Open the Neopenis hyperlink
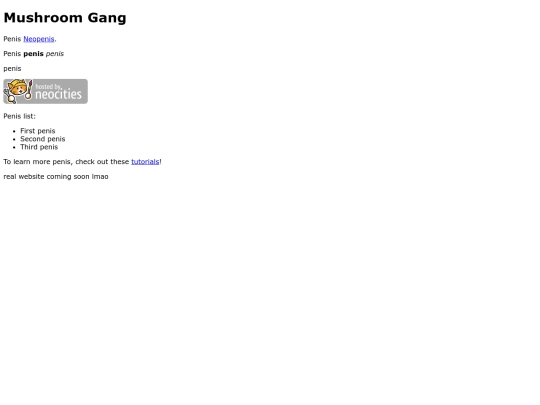The height and width of the screenshot is (405, 540). click(x=39, y=39)
